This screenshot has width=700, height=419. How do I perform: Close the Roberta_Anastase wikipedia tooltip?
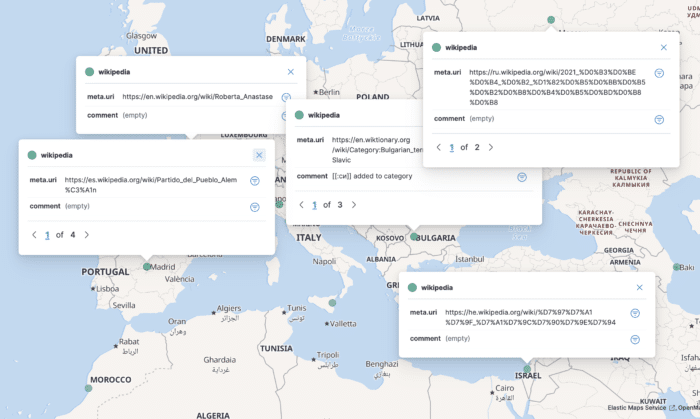pyautogui.click(x=291, y=72)
